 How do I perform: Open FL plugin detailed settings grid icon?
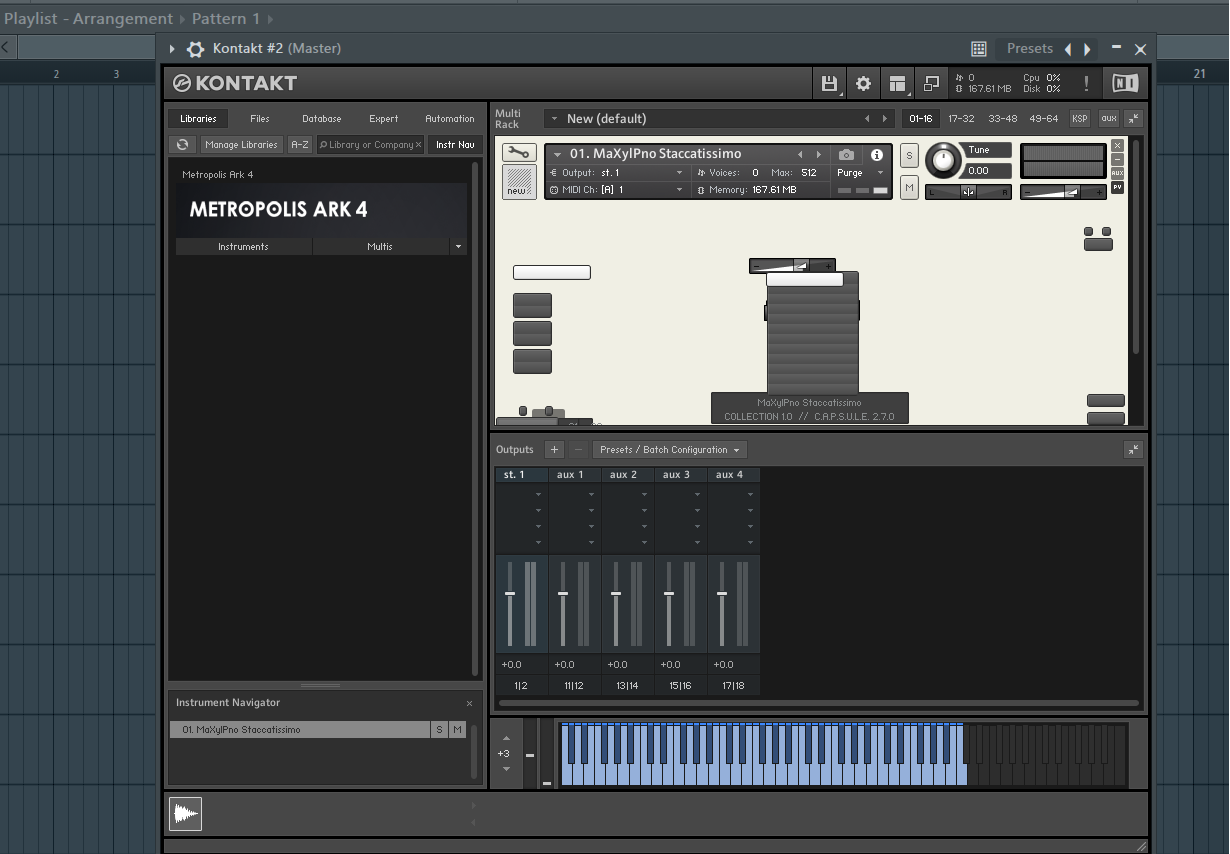pos(979,49)
